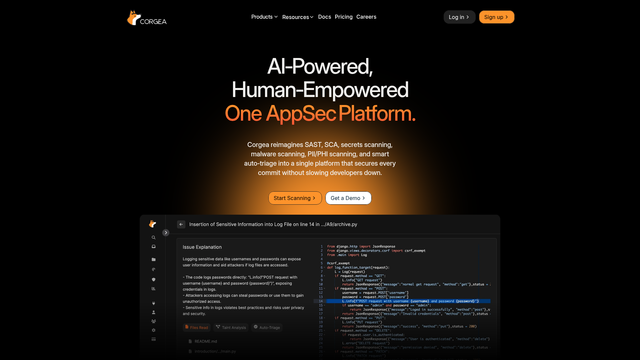Click the shield icon in the sidebar
640x360 pixels.
click(153, 280)
